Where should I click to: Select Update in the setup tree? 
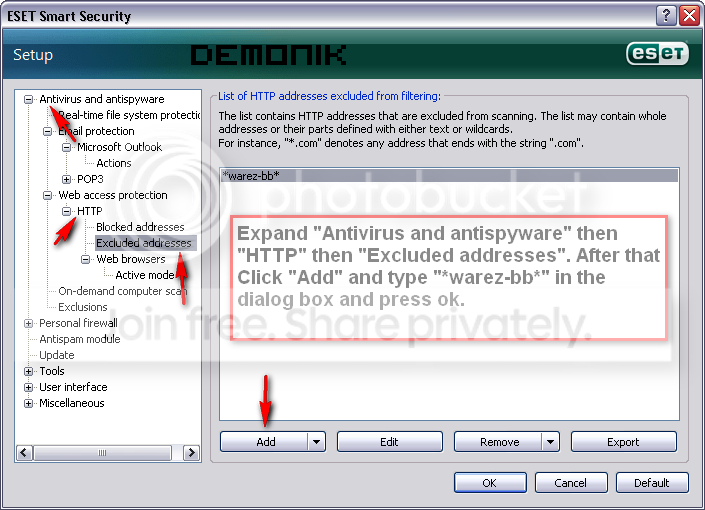57,355
